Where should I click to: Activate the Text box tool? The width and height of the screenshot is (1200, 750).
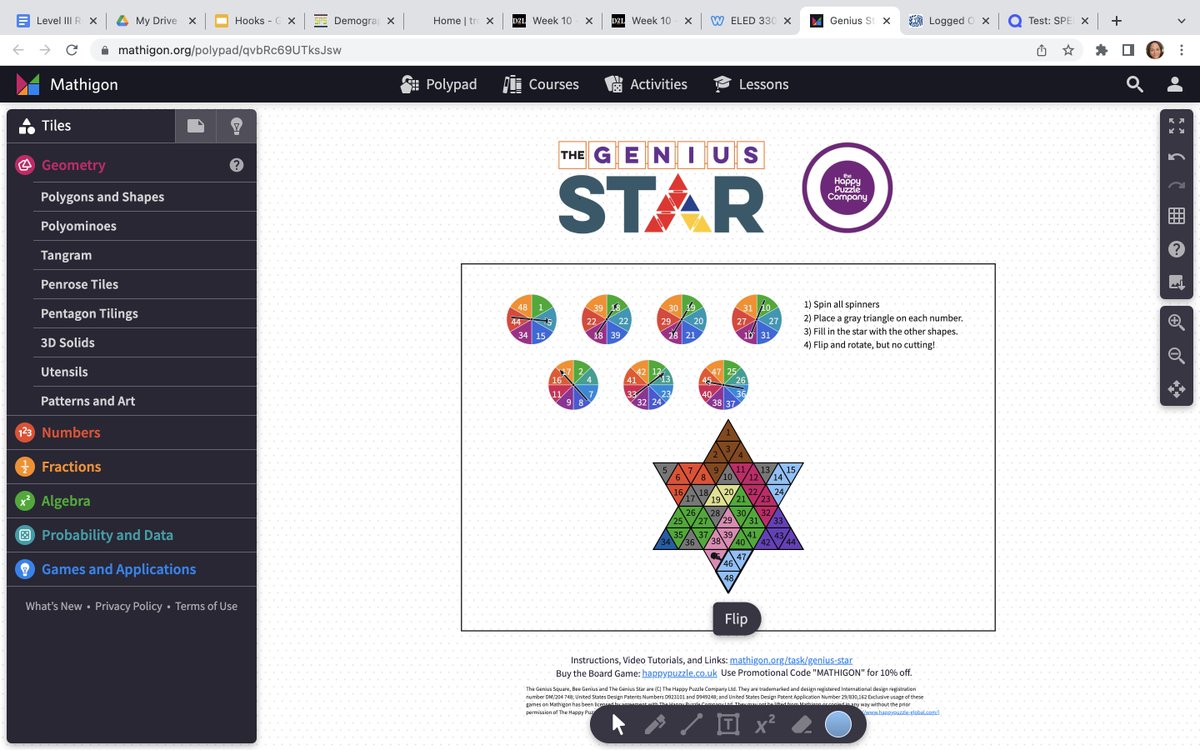(x=728, y=724)
